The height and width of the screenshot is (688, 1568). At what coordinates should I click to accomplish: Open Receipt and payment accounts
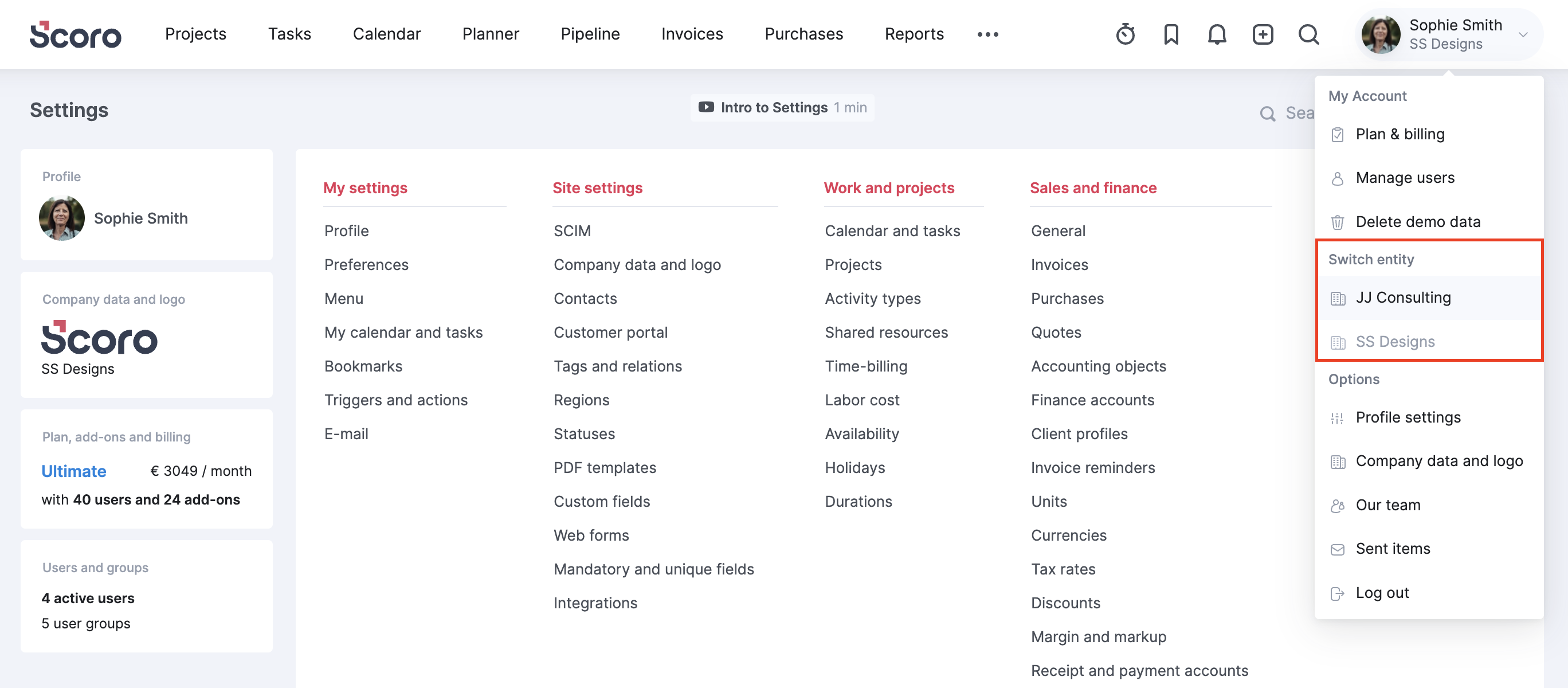coord(1139,671)
